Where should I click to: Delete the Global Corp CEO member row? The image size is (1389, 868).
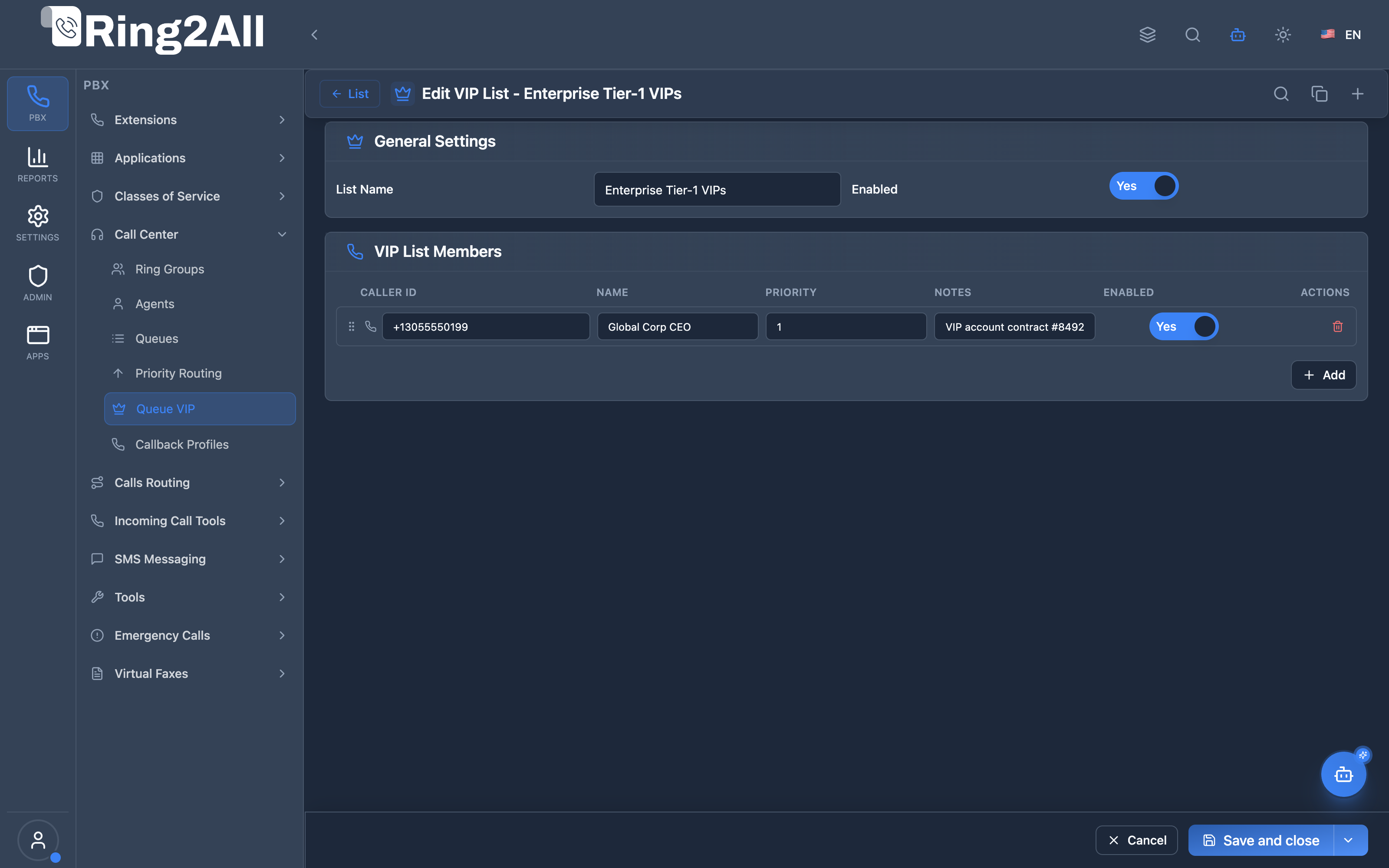(x=1337, y=327)
